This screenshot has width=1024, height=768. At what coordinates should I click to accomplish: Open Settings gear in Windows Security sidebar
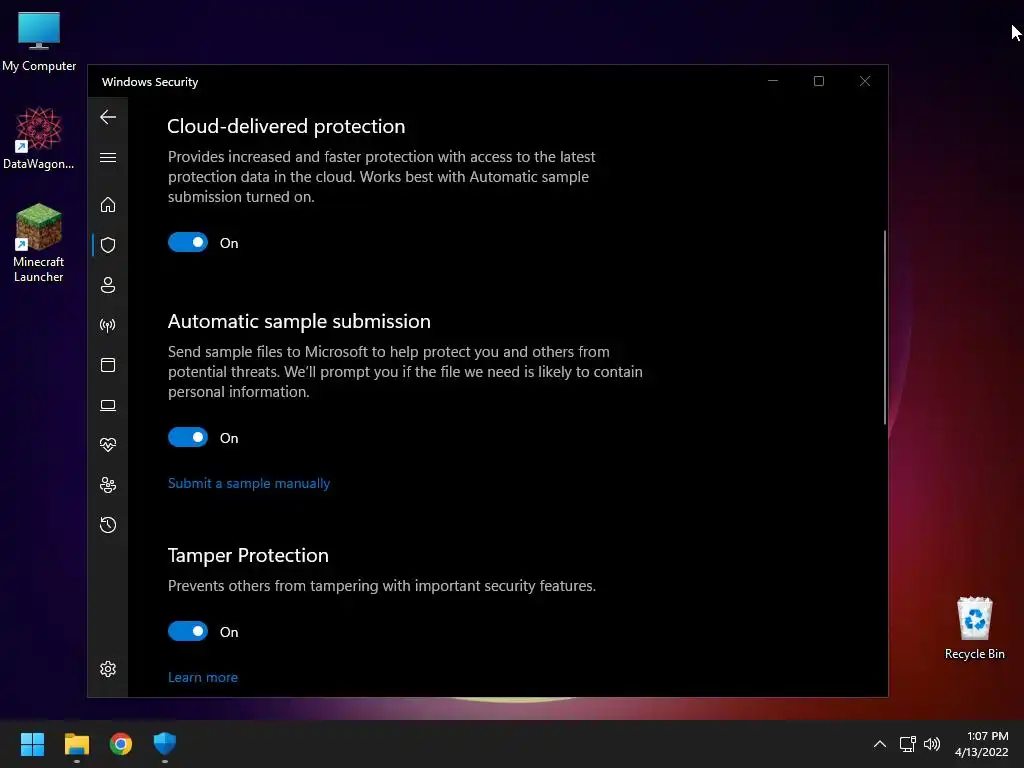108,669
